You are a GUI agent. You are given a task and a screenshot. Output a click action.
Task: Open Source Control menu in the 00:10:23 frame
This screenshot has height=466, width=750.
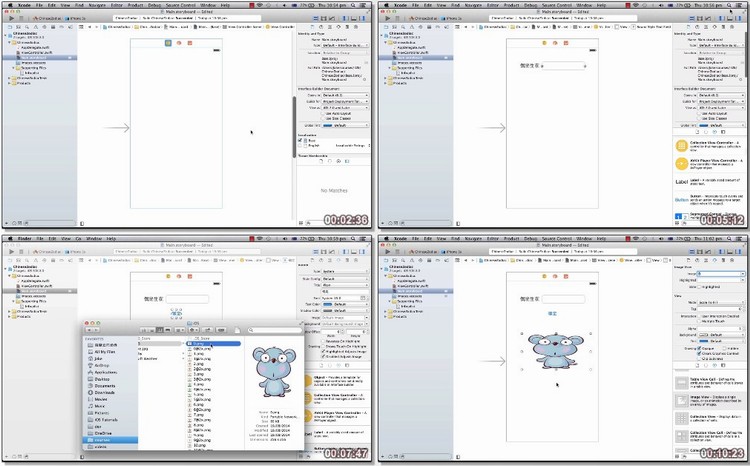click(x=557, y=238)
